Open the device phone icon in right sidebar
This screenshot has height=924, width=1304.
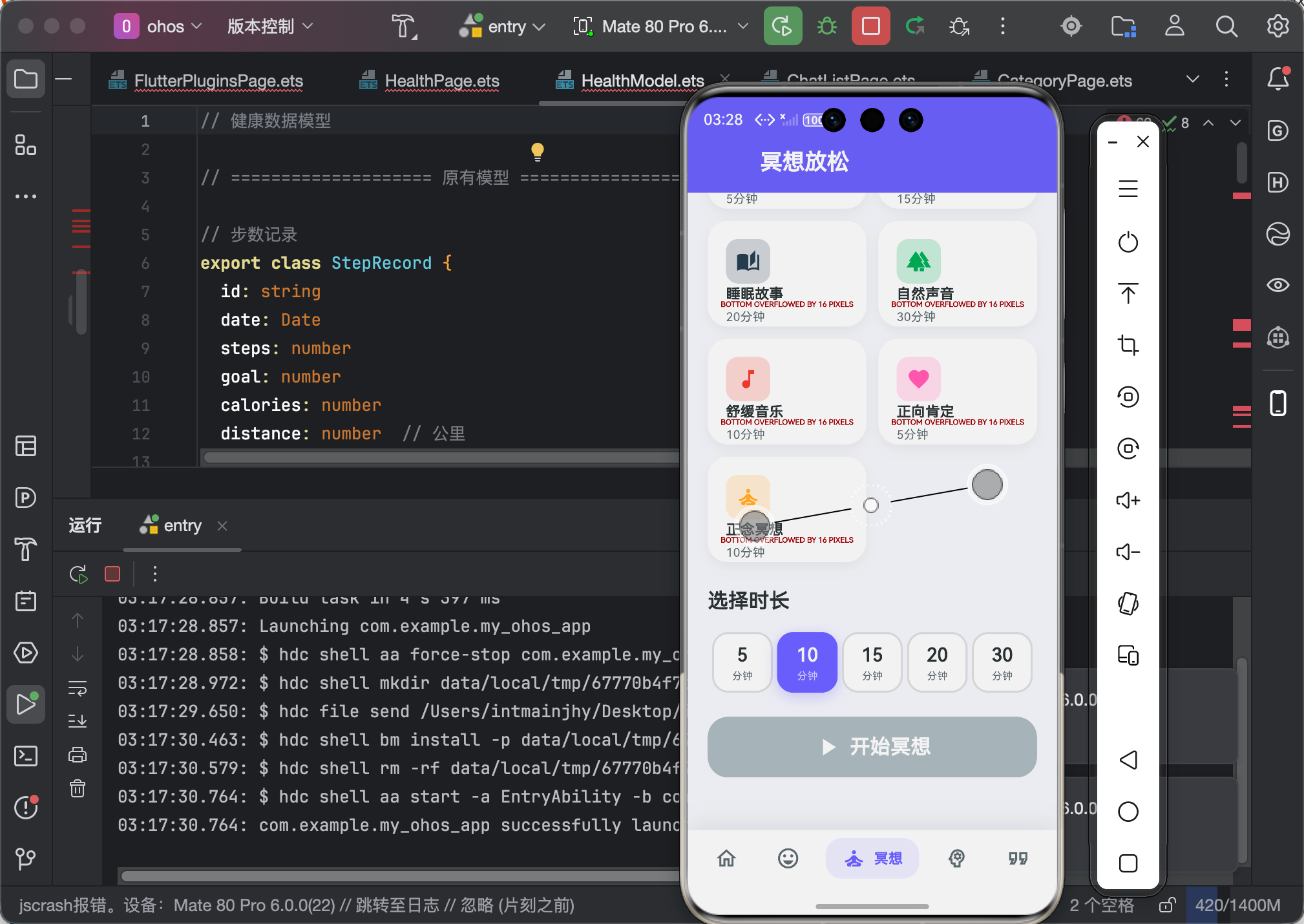click(x=1278, y=403)
